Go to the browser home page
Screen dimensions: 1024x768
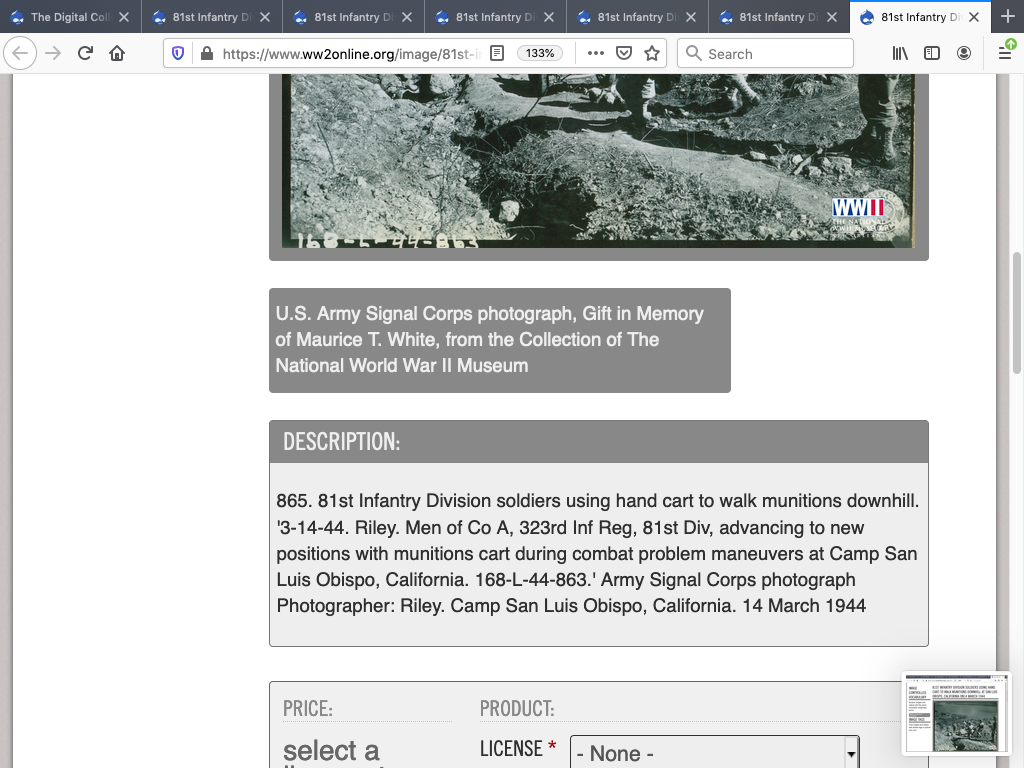pos(117,53)
